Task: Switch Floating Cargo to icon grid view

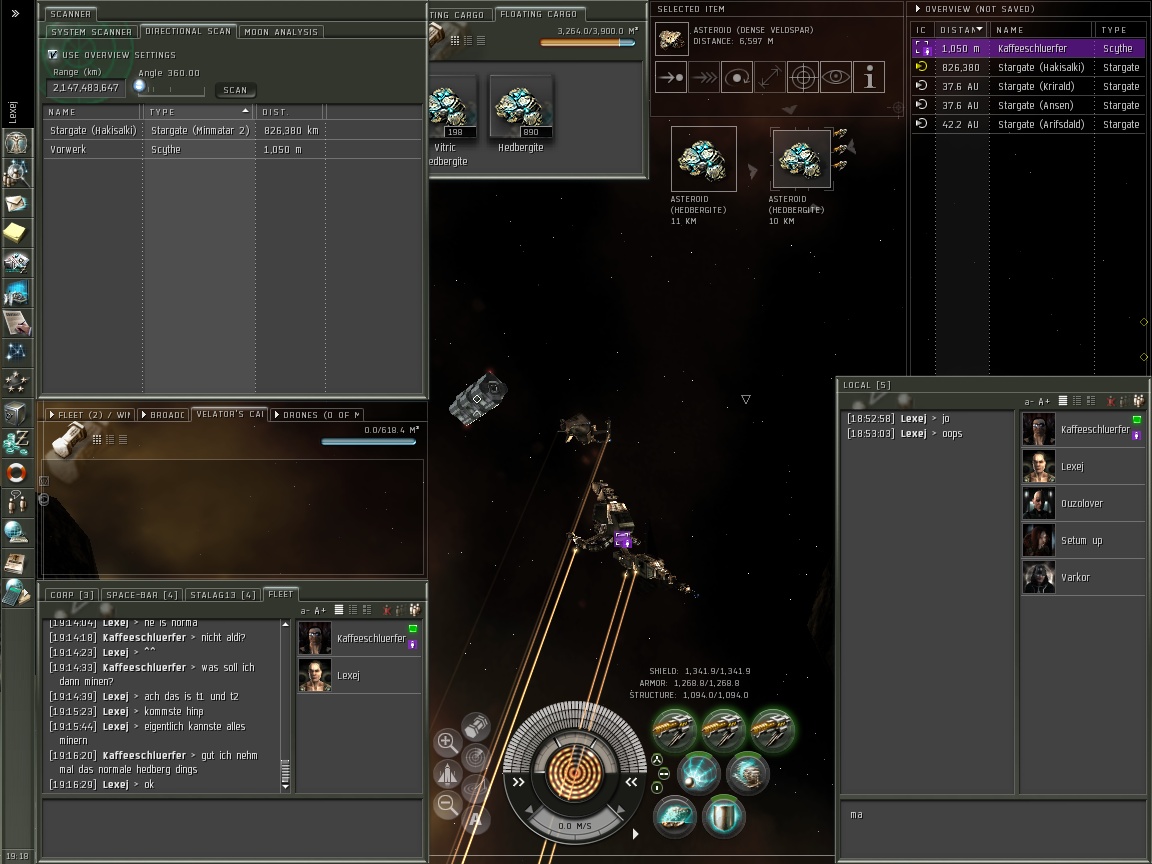Action: 455,40
